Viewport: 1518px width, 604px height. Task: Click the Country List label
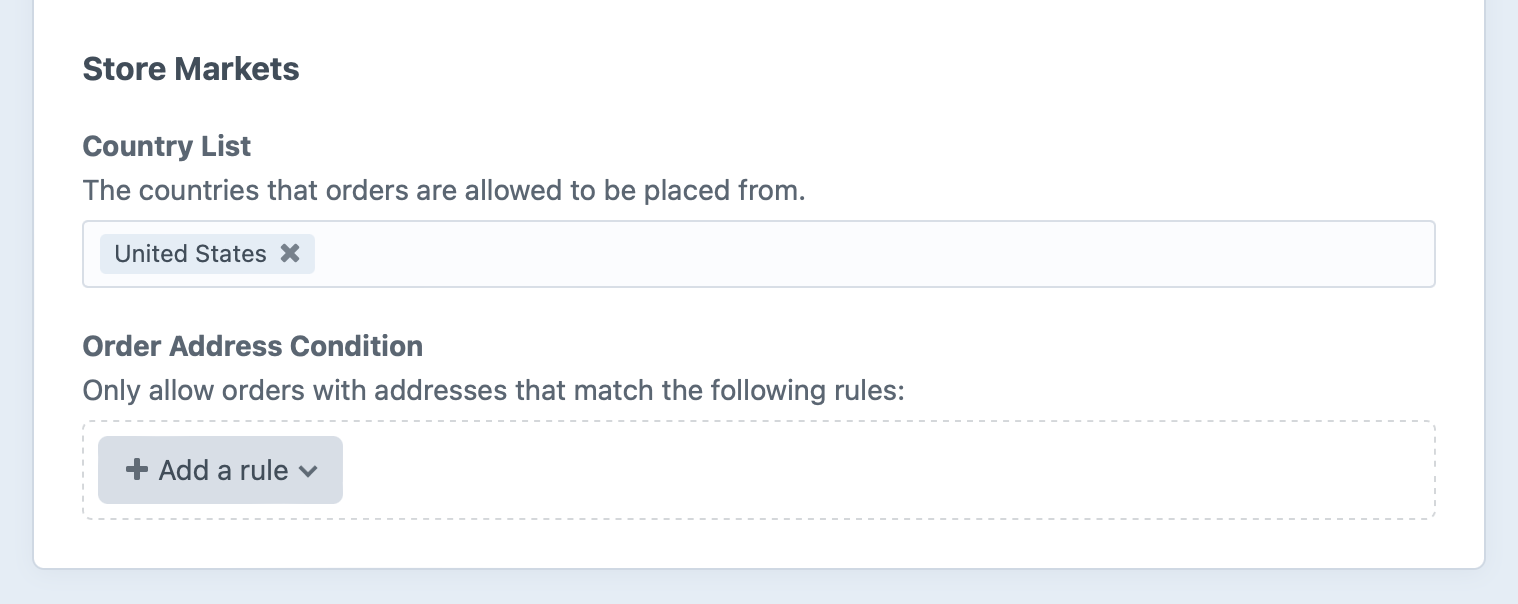point(166,146)
